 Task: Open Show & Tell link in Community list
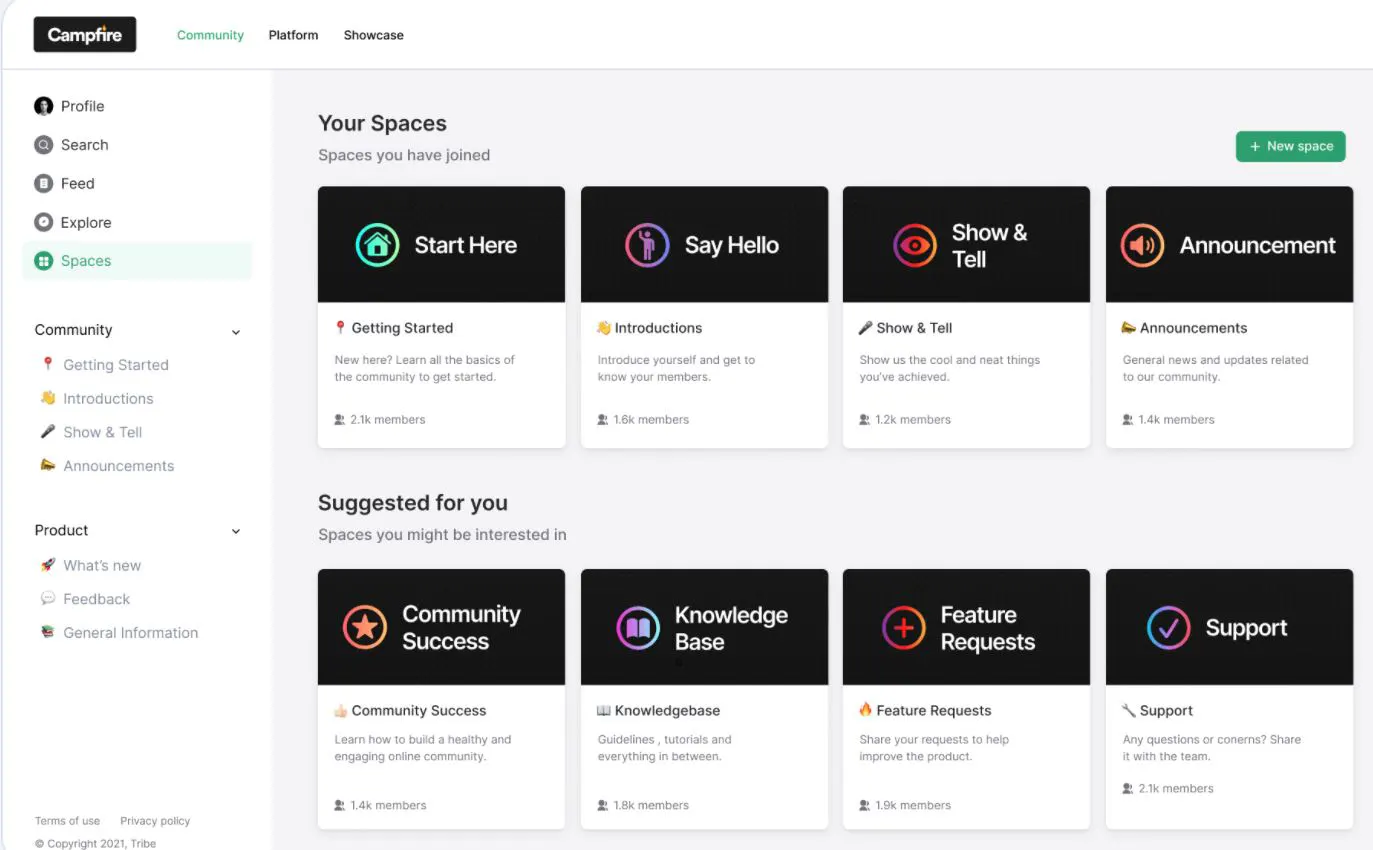(x=103, y=432)
